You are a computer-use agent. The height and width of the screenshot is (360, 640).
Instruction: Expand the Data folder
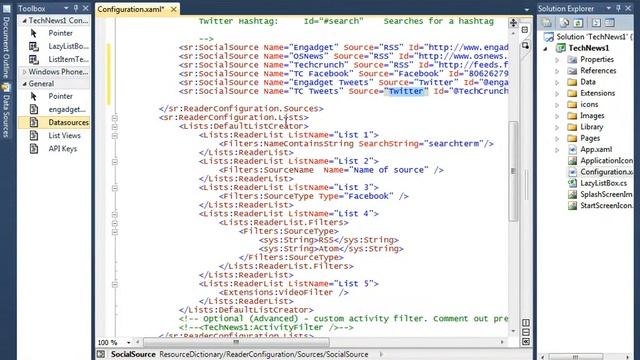(557, 82)
